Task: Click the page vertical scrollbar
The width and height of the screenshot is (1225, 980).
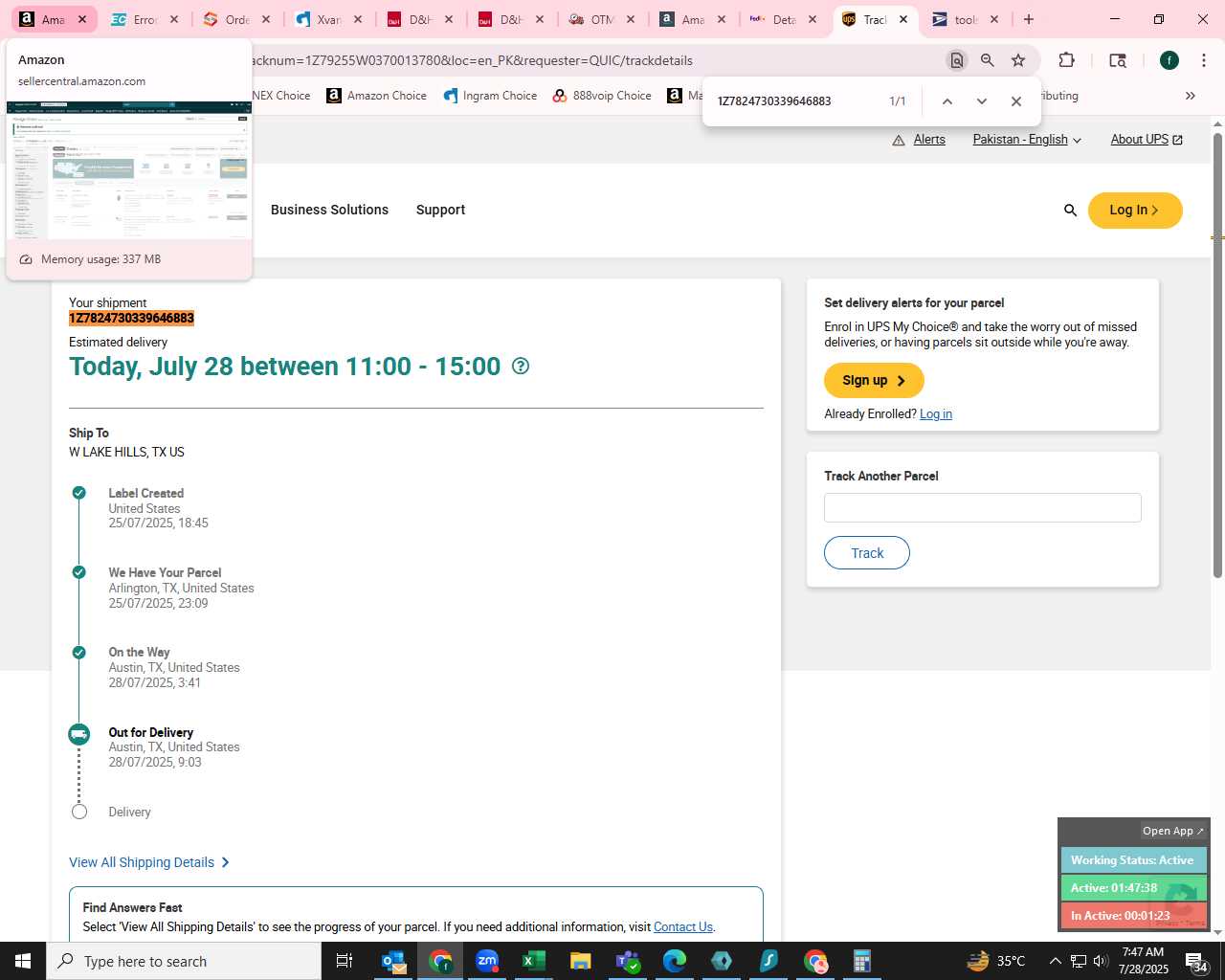Action: [1217, 354]
